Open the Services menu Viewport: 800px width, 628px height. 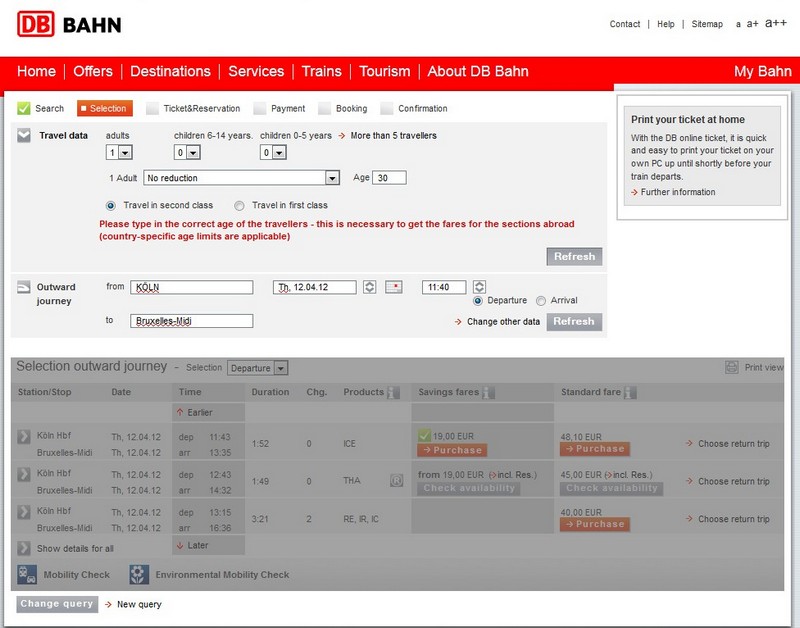pyautogui.click(x=256, y=71)
